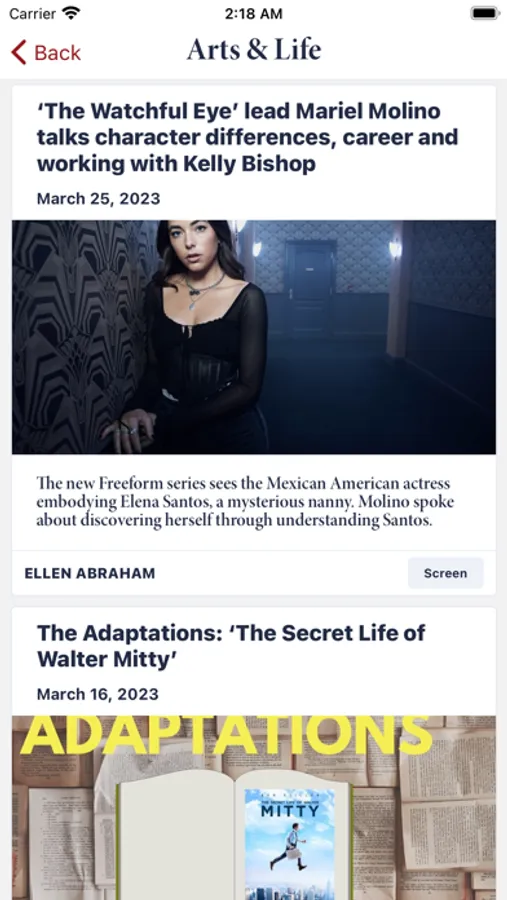Tap the battery indicator icon

(x=485, y=13)
